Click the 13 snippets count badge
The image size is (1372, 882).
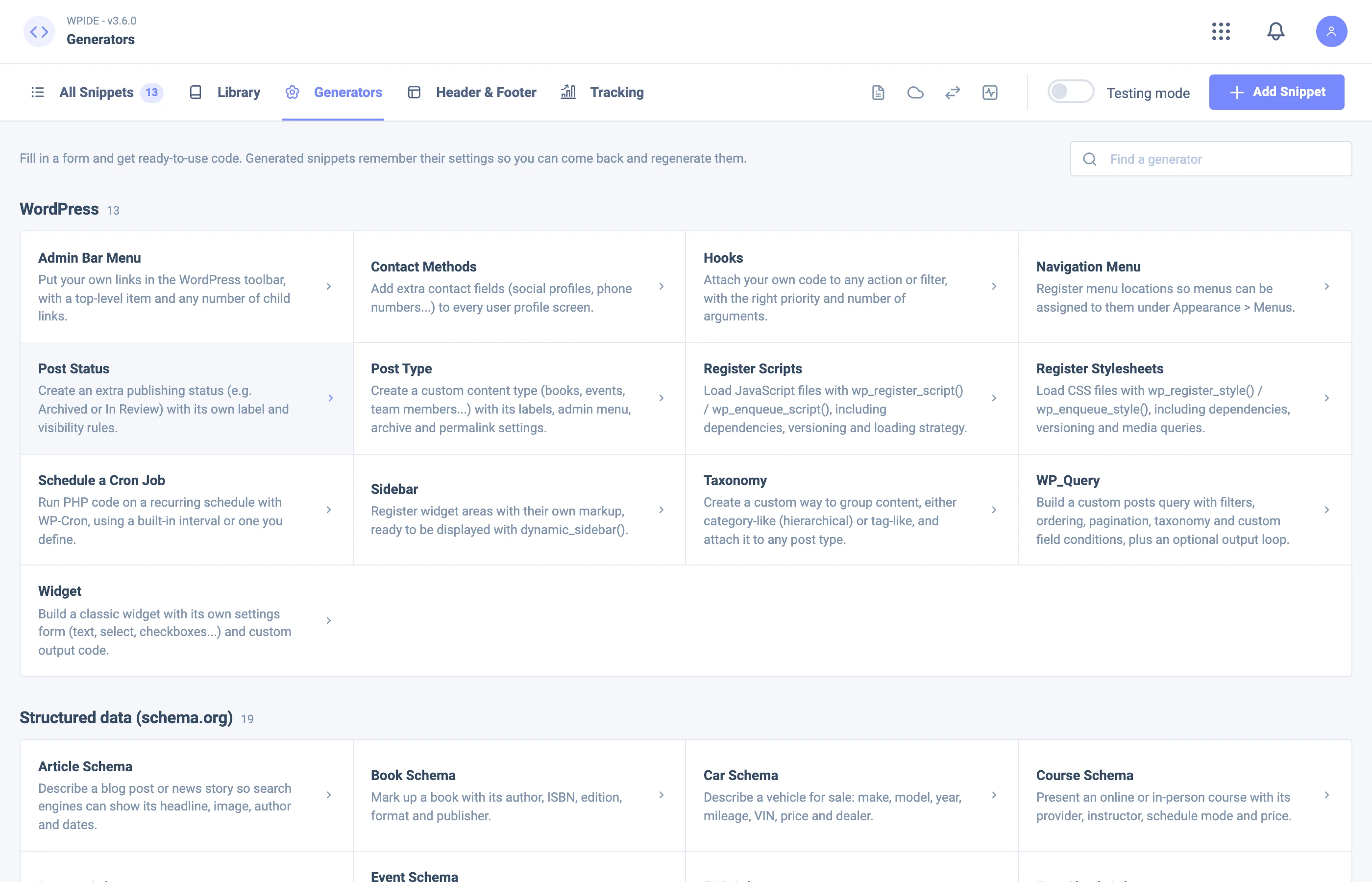(151, 93)
